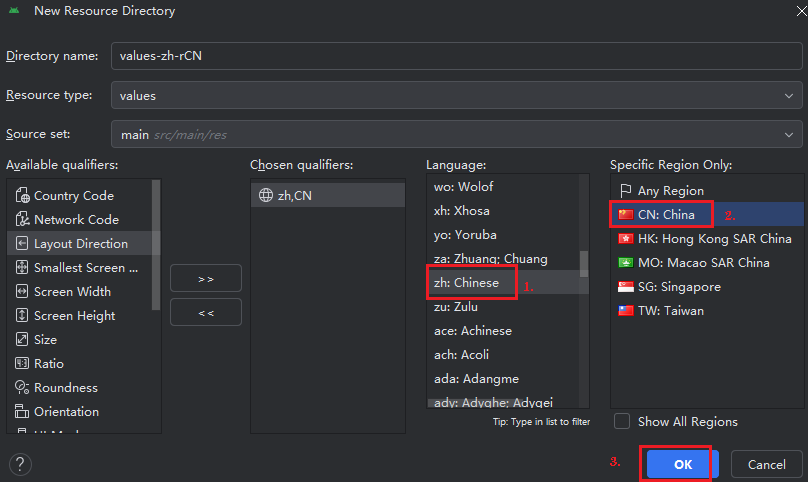
Task: Select 'Orientation' qualifier label
Action: point(66,411)
